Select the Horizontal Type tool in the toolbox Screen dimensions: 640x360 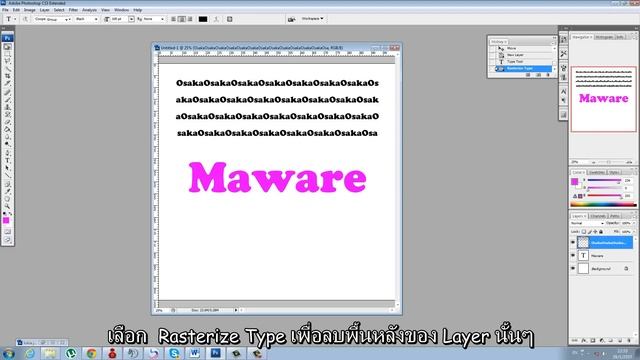(x=7, y=160)
